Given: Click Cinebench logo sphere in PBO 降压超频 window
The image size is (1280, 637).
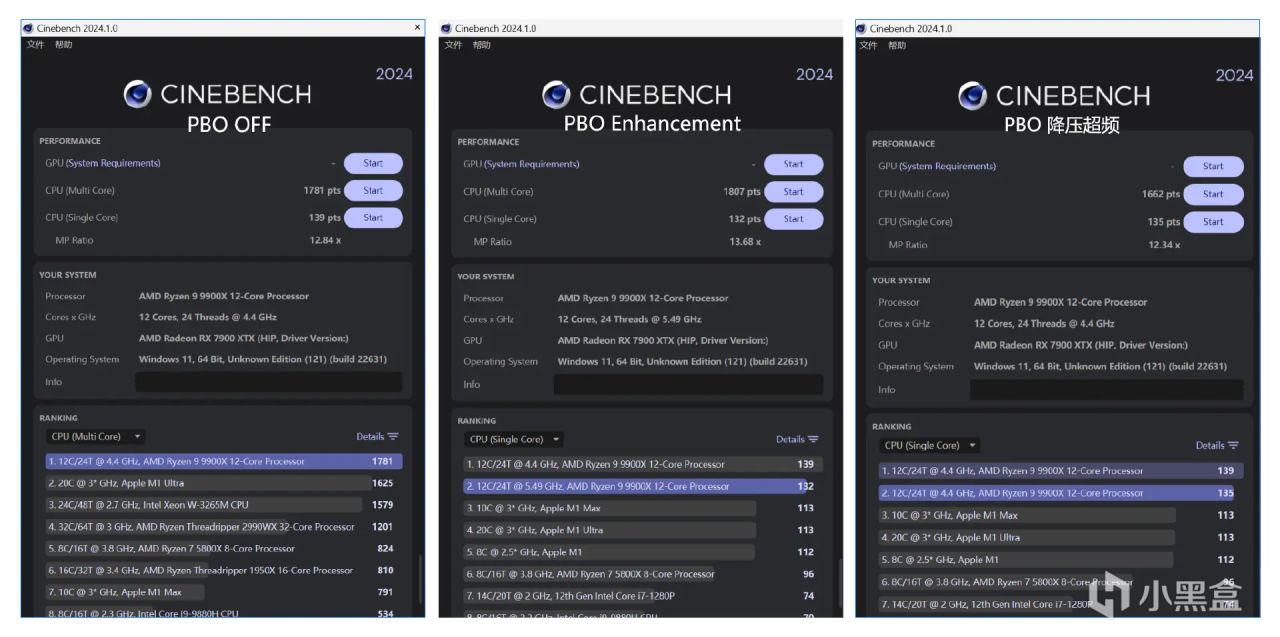Looking at the screenshot, I should 972,96.
